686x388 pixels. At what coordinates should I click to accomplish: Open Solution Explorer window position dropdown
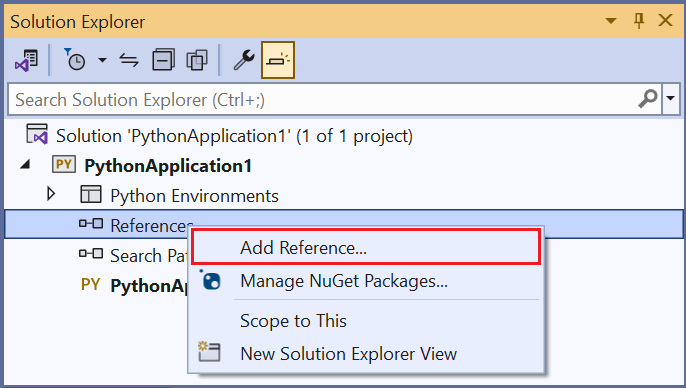[611, 21]
